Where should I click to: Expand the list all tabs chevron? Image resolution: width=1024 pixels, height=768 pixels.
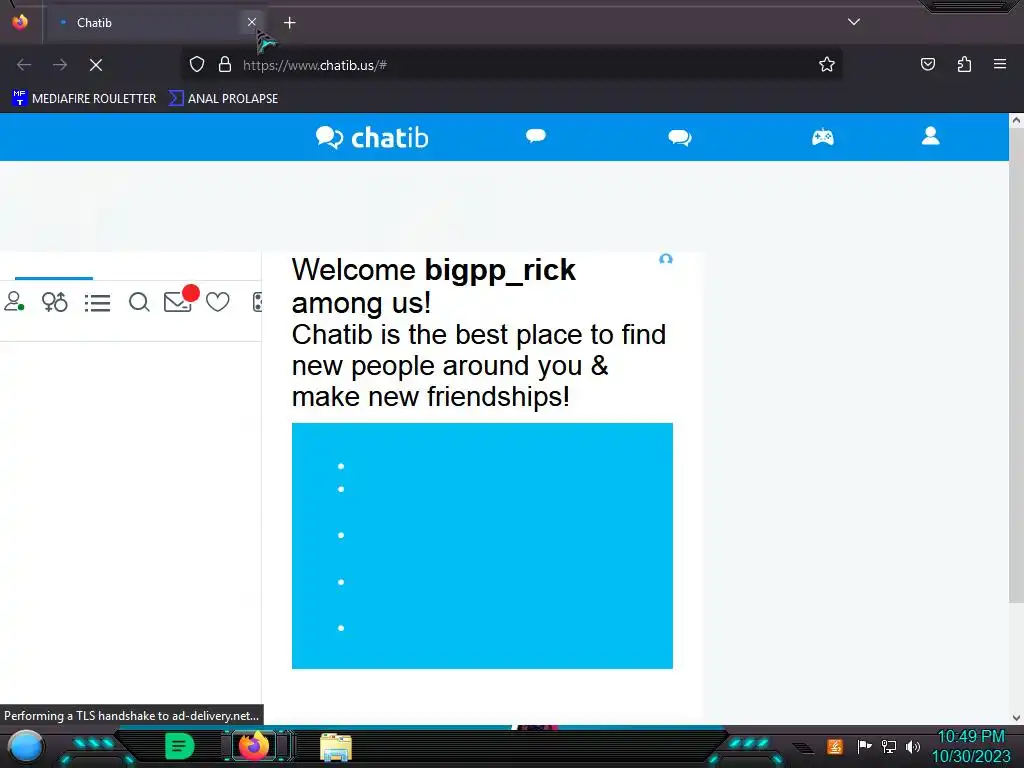[x=854, y=22]
